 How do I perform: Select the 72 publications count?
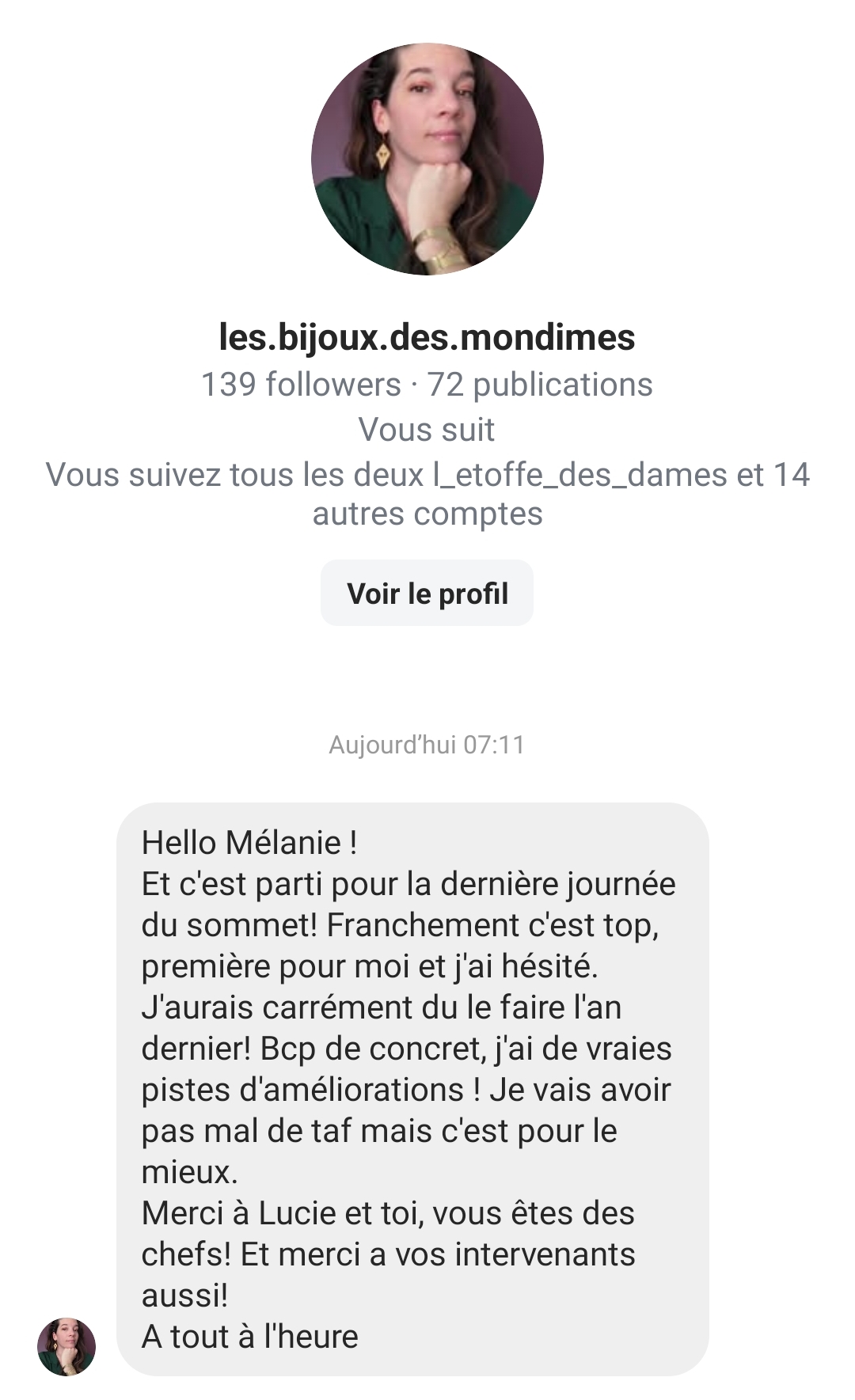[540, 385]
